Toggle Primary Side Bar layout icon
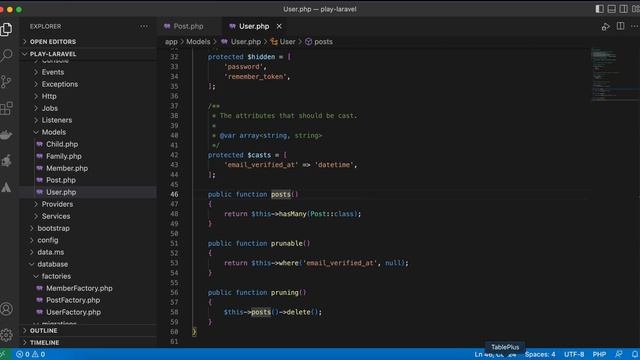The height and width of the screenshot is (360, 640). [599, 9]
